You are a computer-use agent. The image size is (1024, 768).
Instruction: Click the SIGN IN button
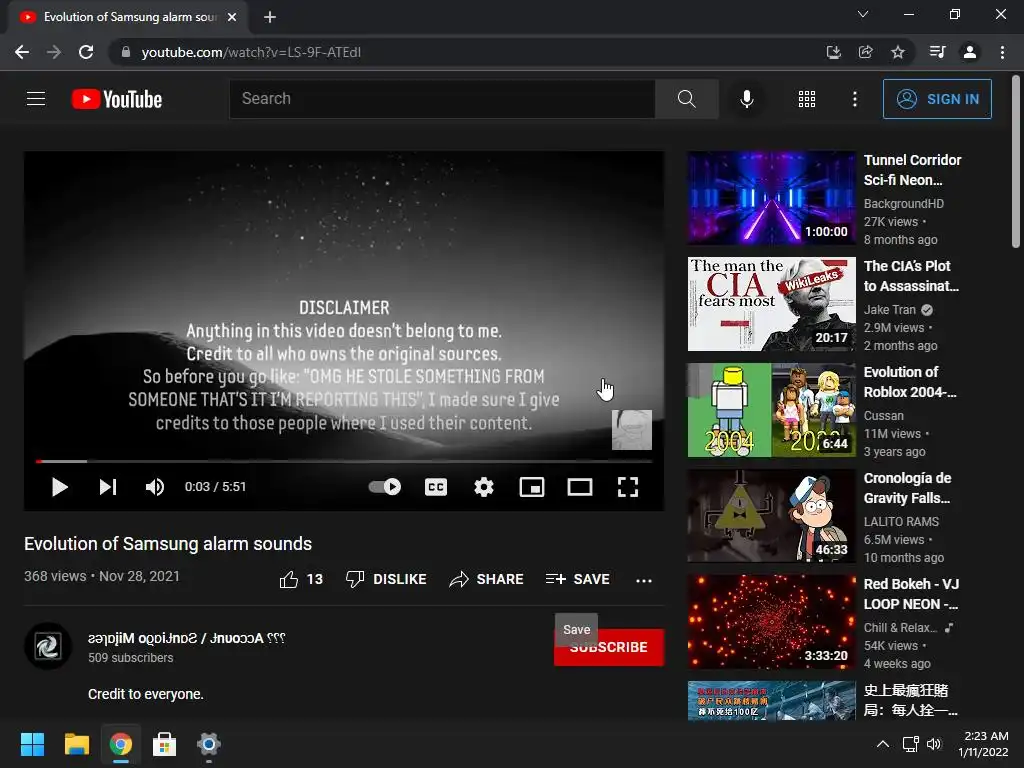(x=937, y=99)
